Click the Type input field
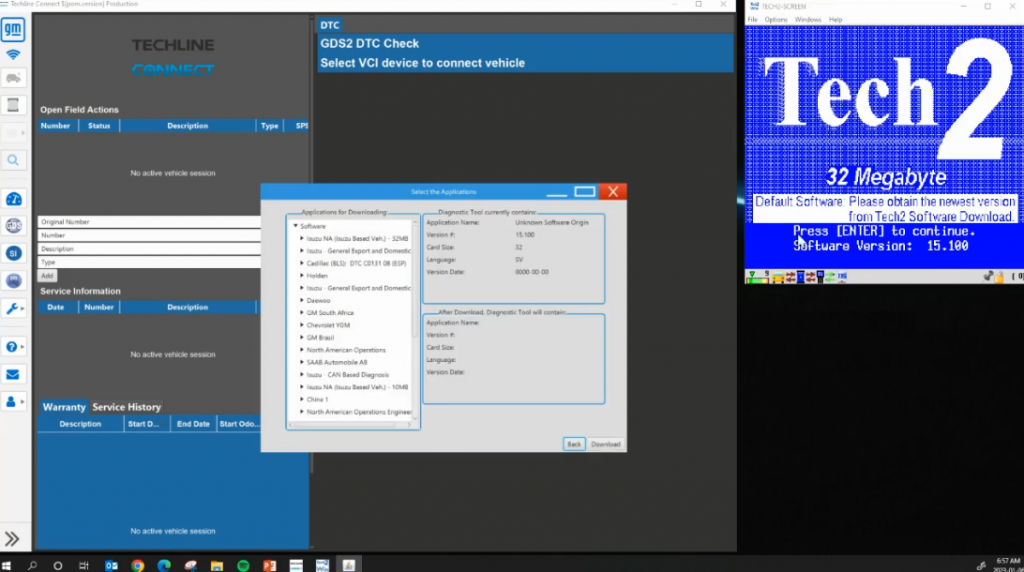 (150, 262)
